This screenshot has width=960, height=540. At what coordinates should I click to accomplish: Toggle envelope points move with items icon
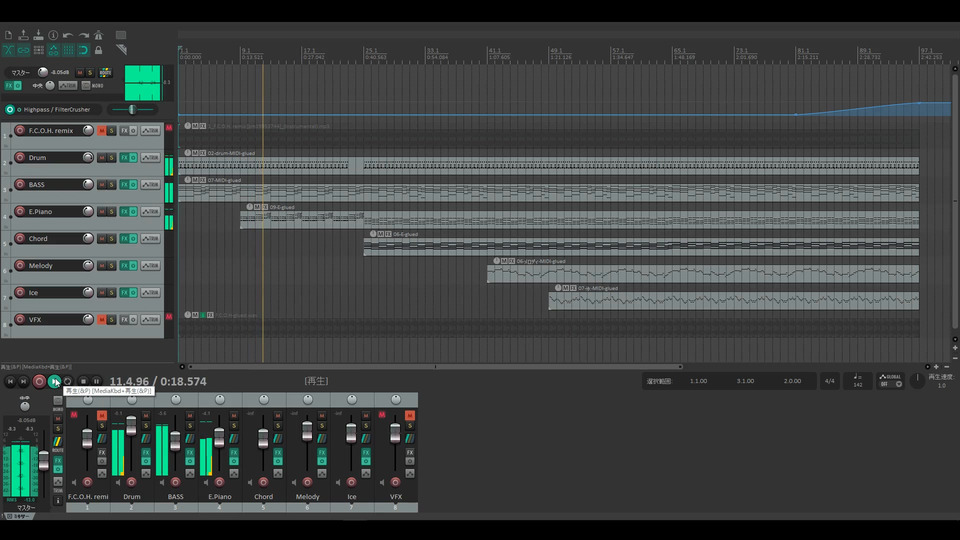coord(53,50)
